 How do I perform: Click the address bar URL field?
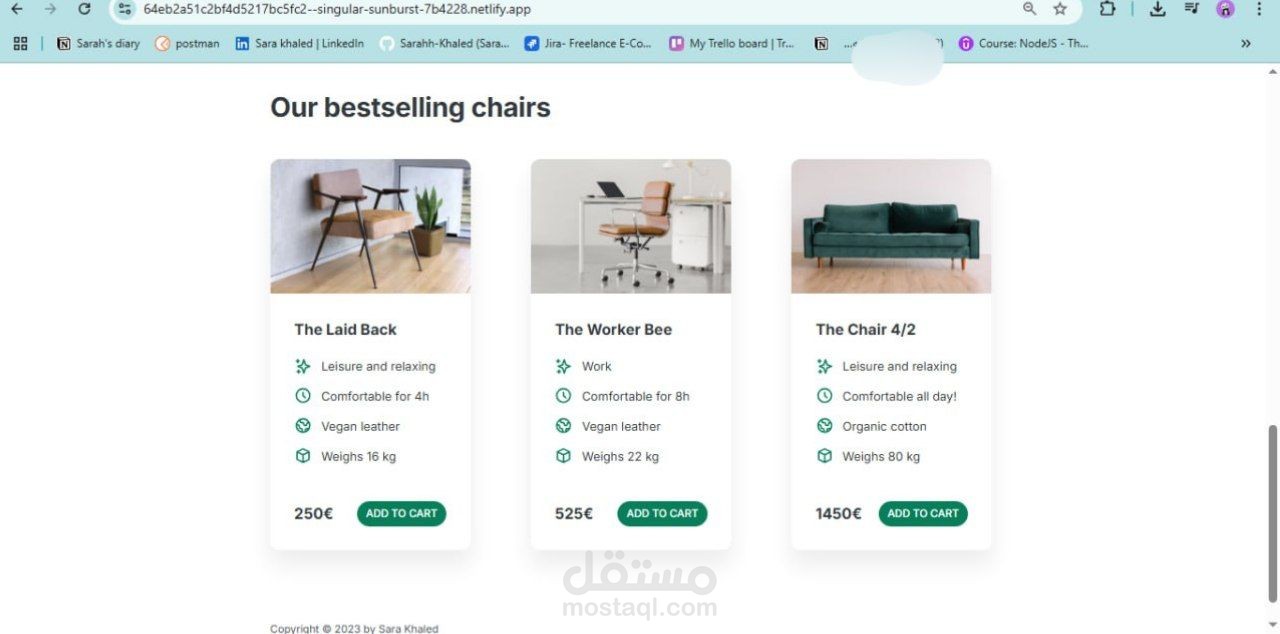(570, 9)
